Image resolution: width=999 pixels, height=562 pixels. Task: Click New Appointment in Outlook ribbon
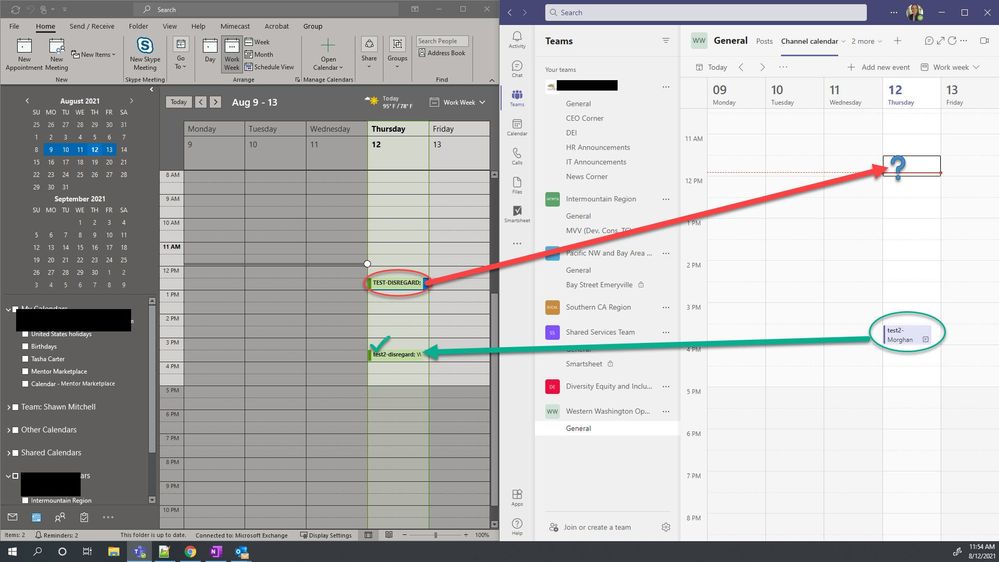point(24,54)
